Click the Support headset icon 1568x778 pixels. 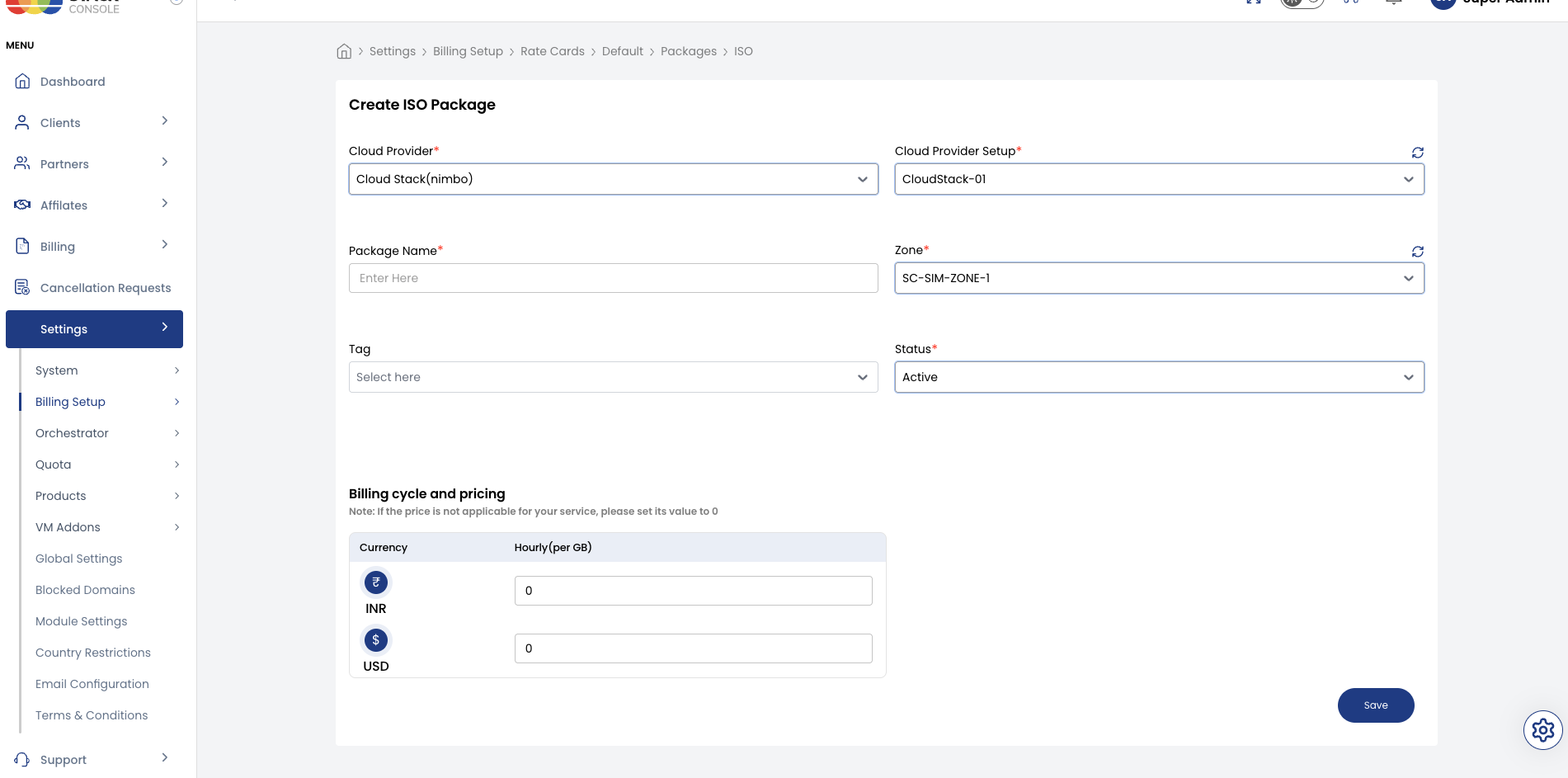22,759
